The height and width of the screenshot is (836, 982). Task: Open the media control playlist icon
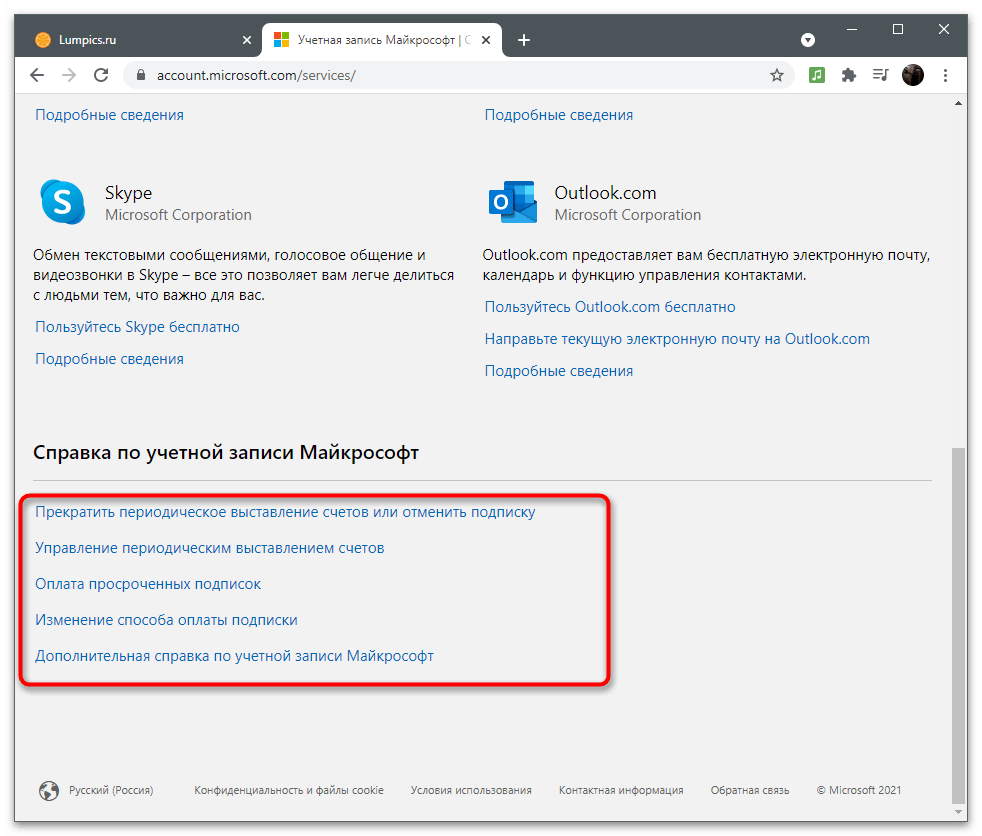pos(881,75)
